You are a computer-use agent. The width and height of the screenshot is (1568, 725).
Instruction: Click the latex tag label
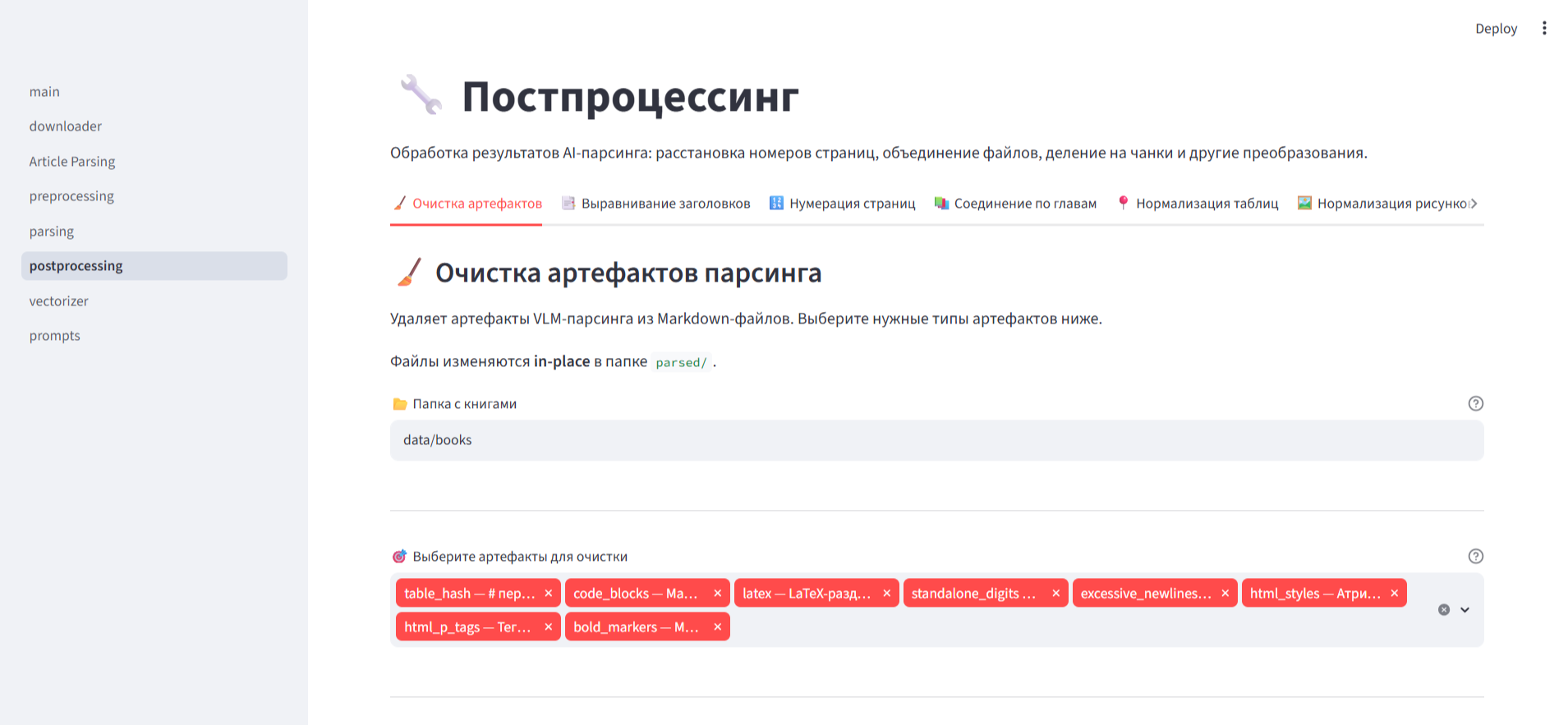(x=807, y=593)
